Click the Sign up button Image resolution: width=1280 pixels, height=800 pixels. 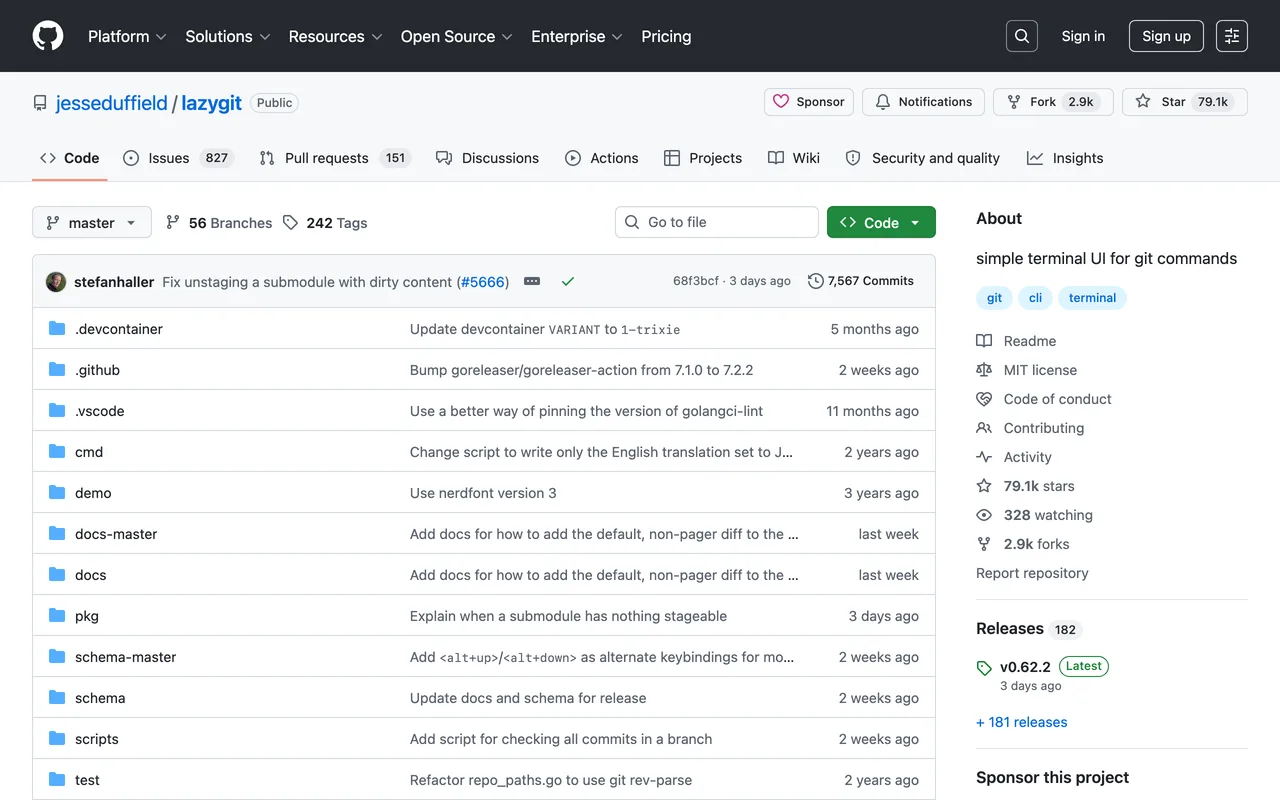coord(1166,36)
